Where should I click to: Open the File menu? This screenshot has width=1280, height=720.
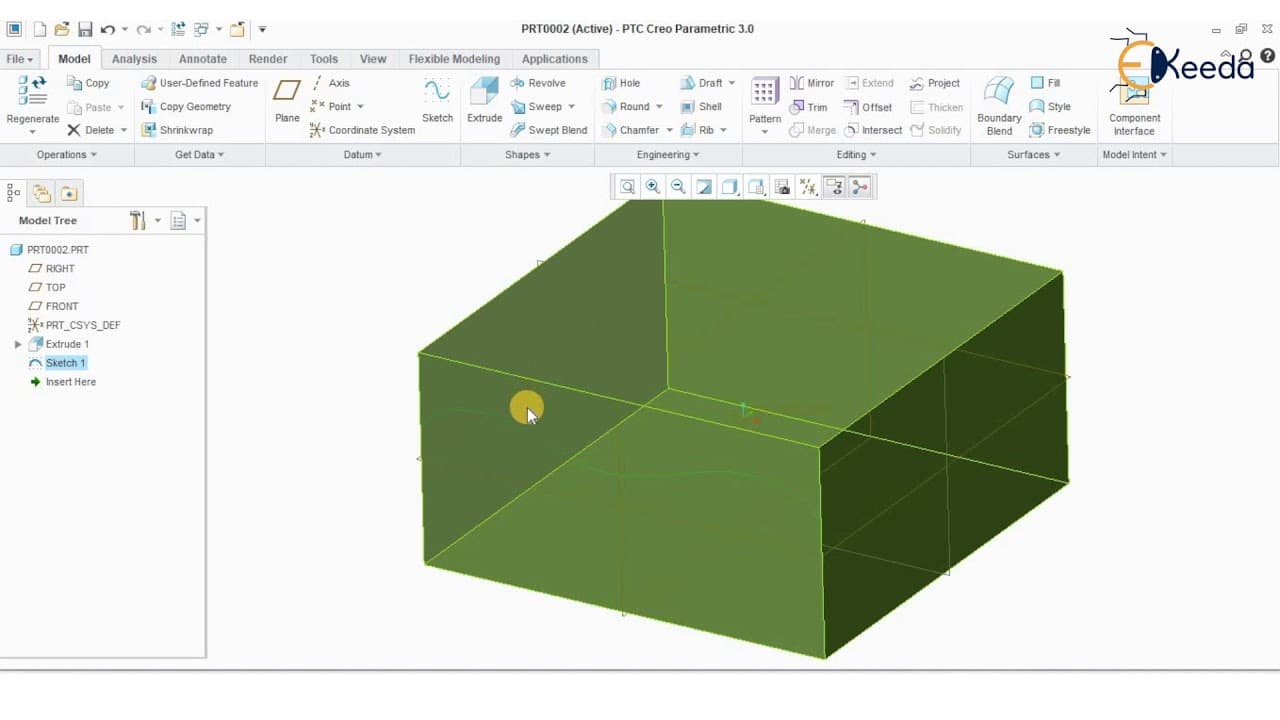click(19, 59)
